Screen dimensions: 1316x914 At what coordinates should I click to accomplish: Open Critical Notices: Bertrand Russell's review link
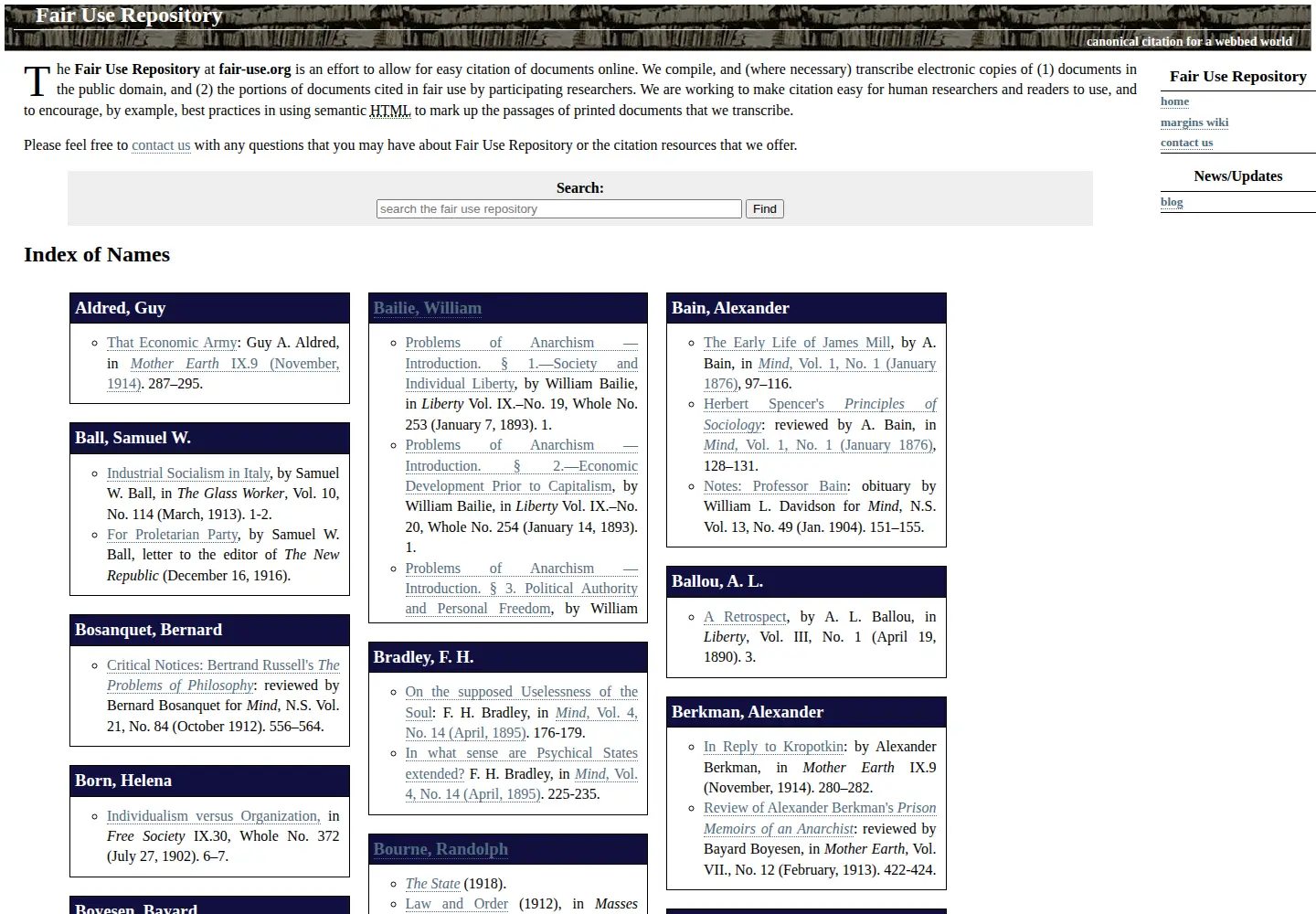[223, 675]
